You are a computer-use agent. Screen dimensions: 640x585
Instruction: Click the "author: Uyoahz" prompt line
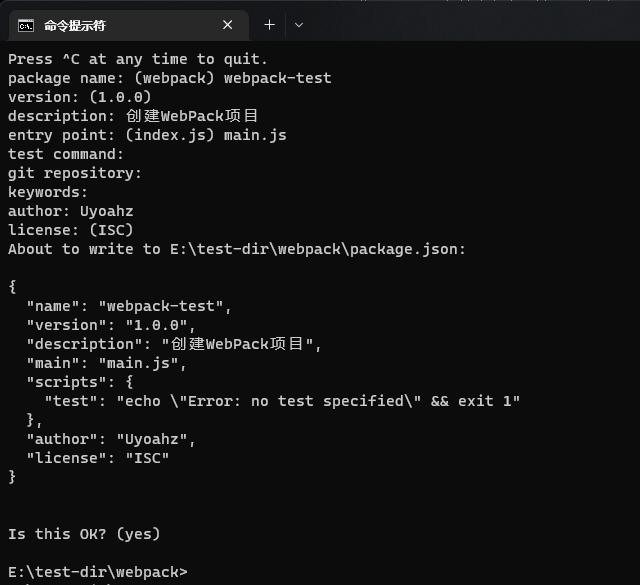pos(71,211)
